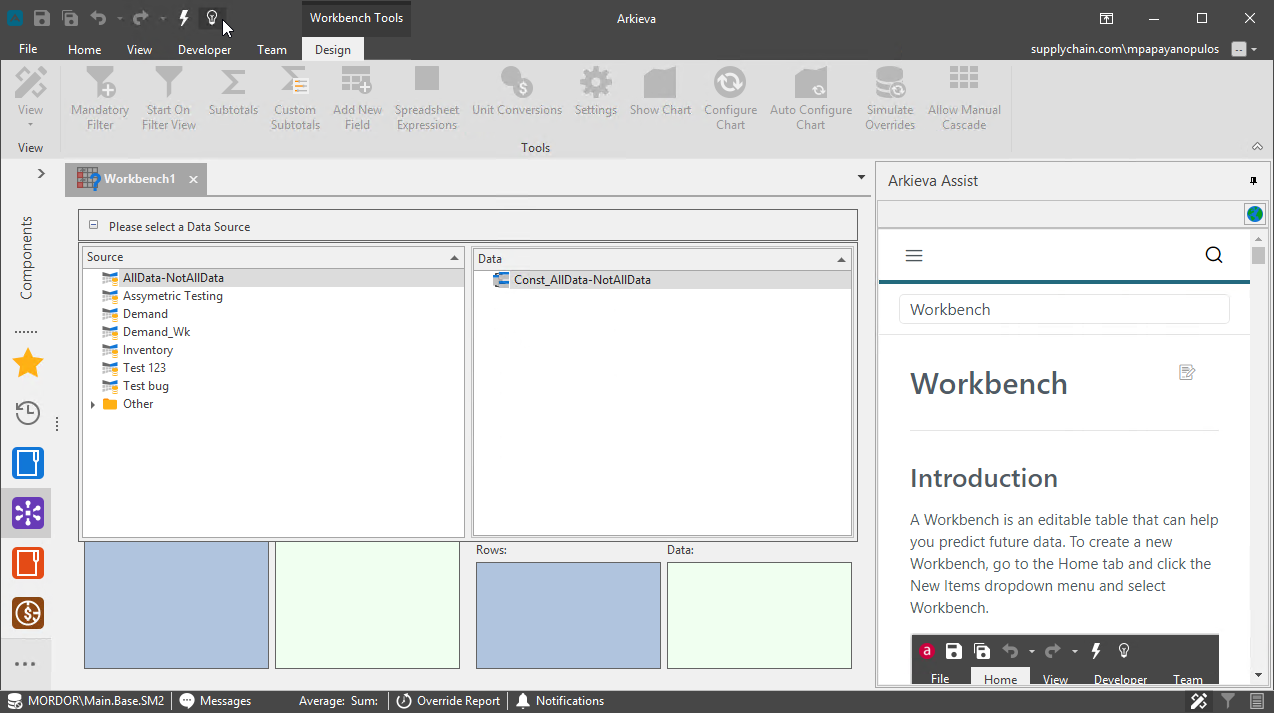Click the blue book sidebar icon
The height and width of the screenshot is (713, 1274).
pos(27,463)
